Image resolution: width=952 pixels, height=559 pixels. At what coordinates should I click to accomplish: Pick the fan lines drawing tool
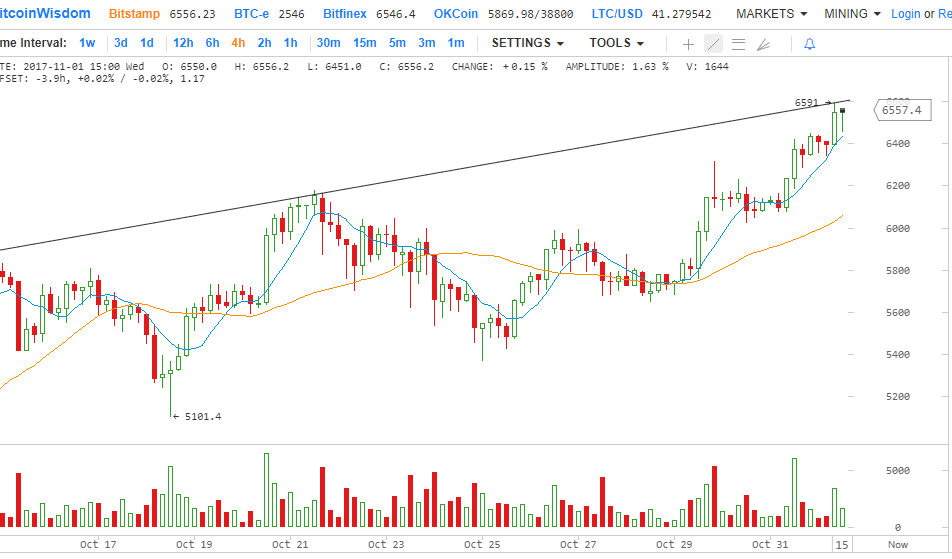[x=763, y=44]
